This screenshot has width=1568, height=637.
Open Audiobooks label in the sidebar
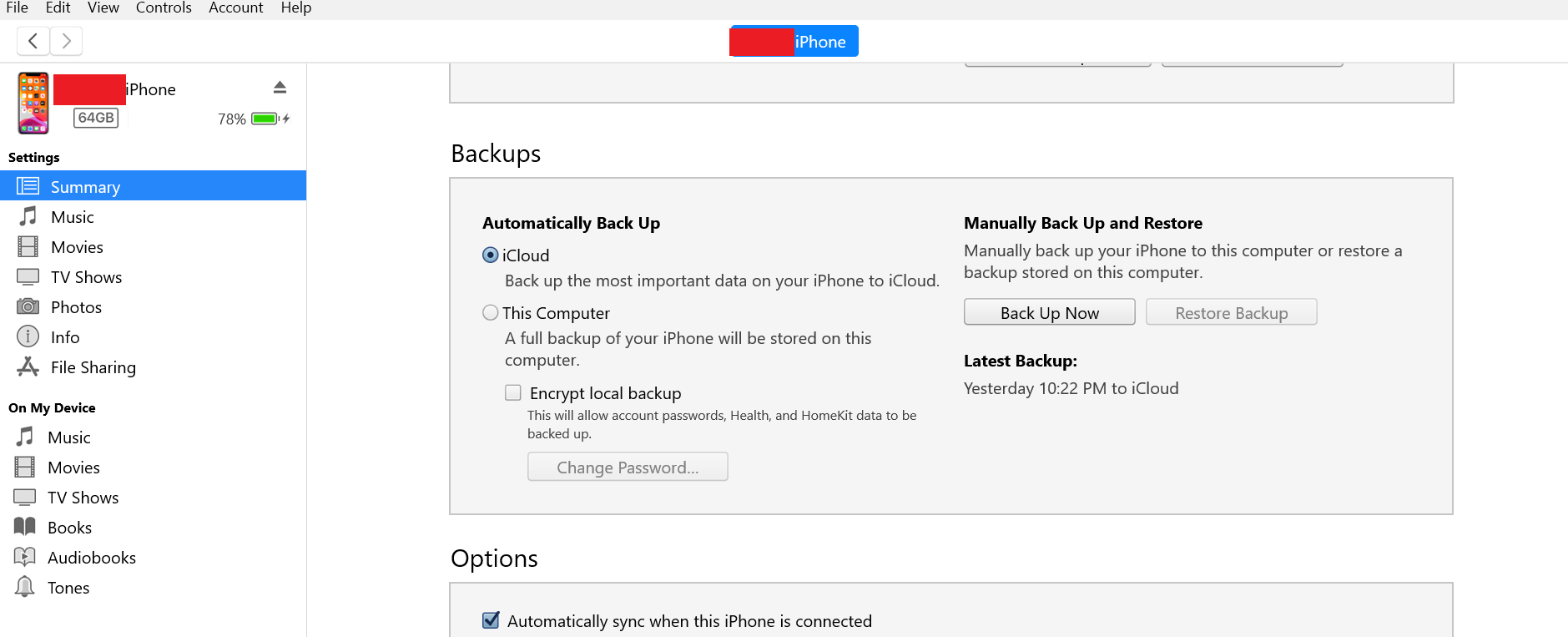92,558
